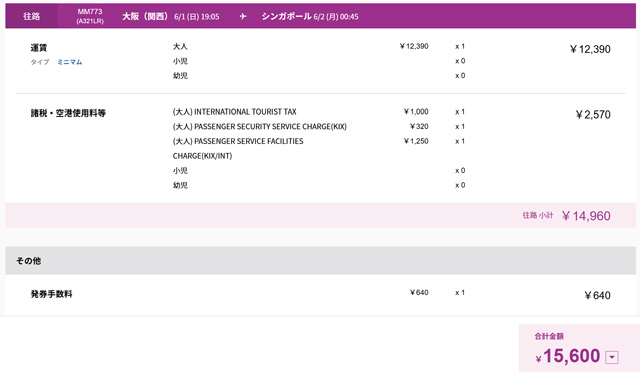This screenshot has width=640, height=374.
Task: Click the airplane icon in the flight header
Action: click(243, 16)
